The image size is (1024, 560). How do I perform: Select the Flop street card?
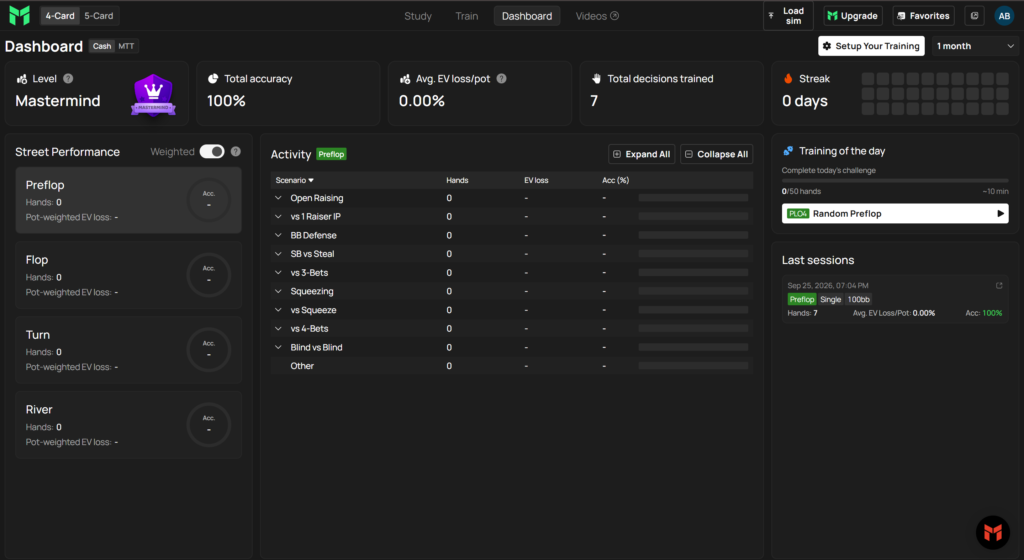click(x=129, y=275)
